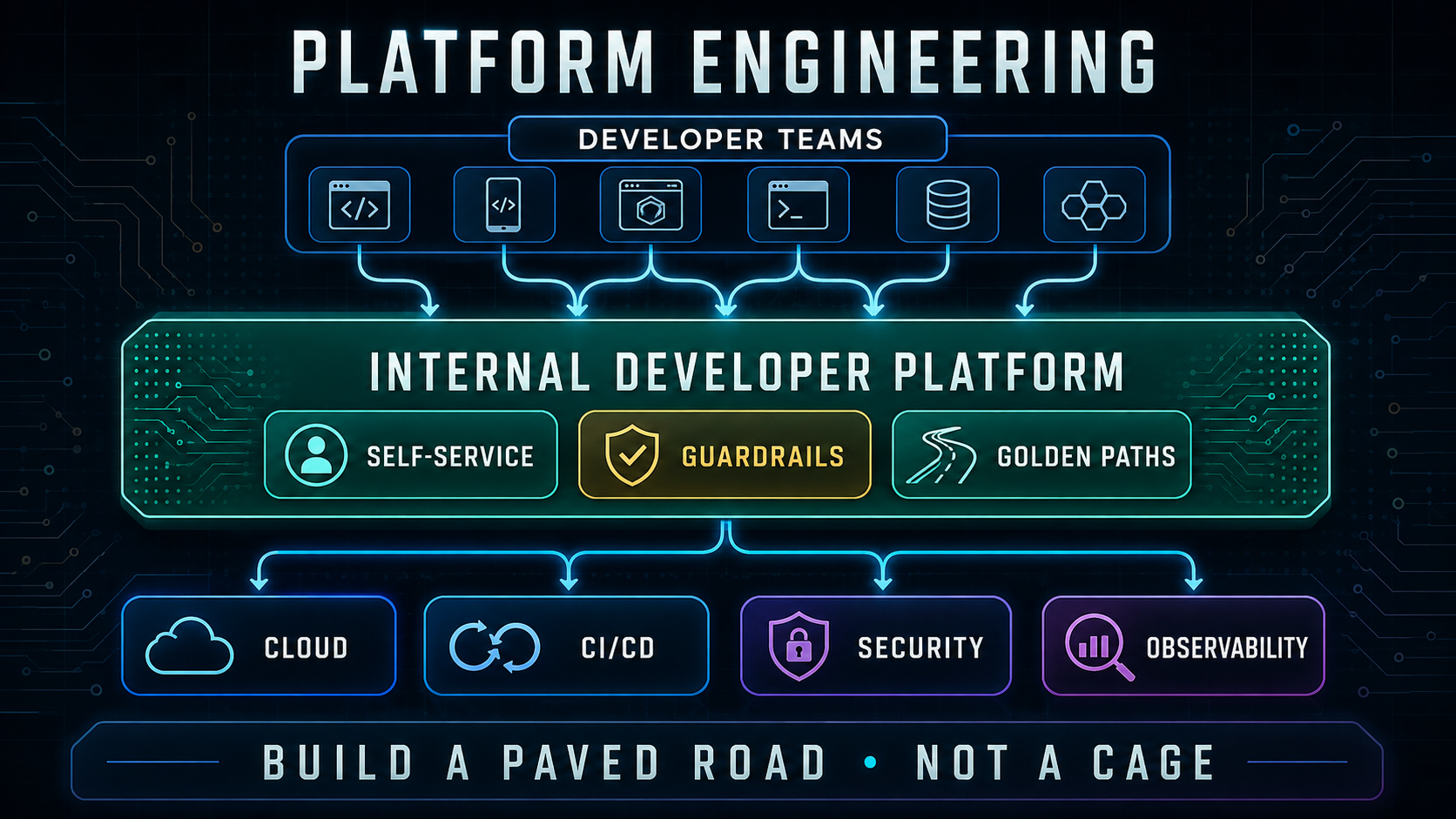Viewport: 1456px width, 819px height.
Task: Select the Observability text label
Action: pos(1227,648)
